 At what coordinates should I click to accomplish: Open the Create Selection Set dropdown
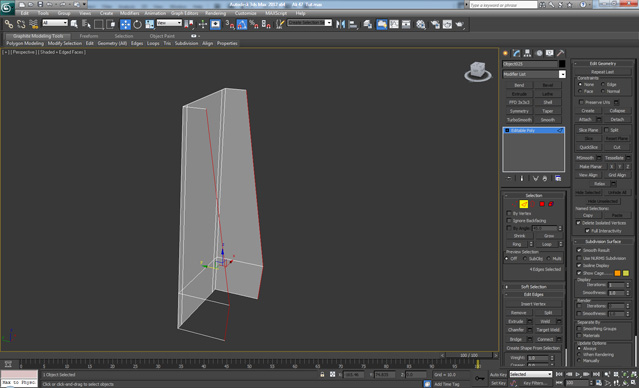(310, 23)
